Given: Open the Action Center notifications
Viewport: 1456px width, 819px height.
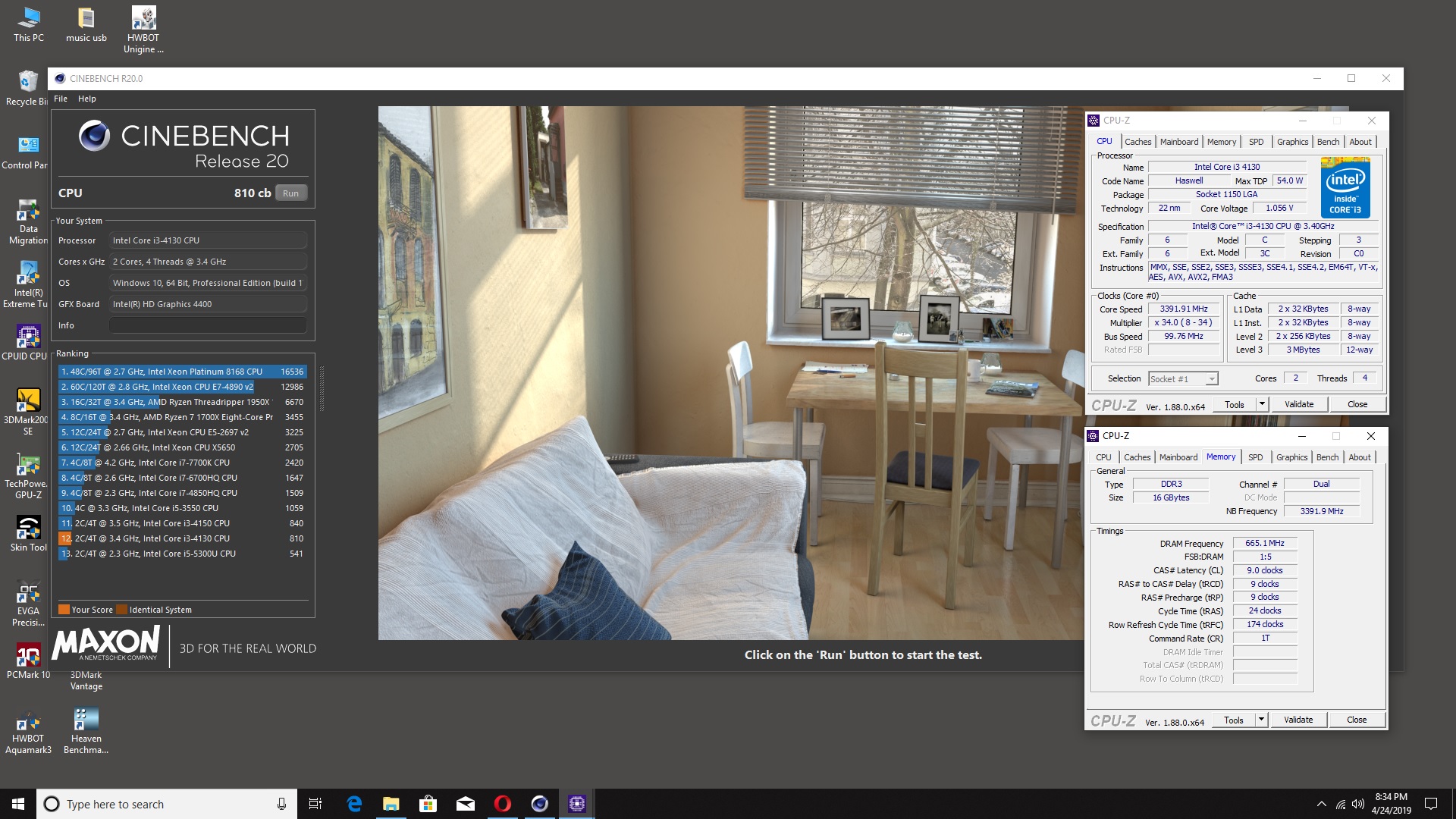Looking at the screenshot, I should [x=1431, y=804].
